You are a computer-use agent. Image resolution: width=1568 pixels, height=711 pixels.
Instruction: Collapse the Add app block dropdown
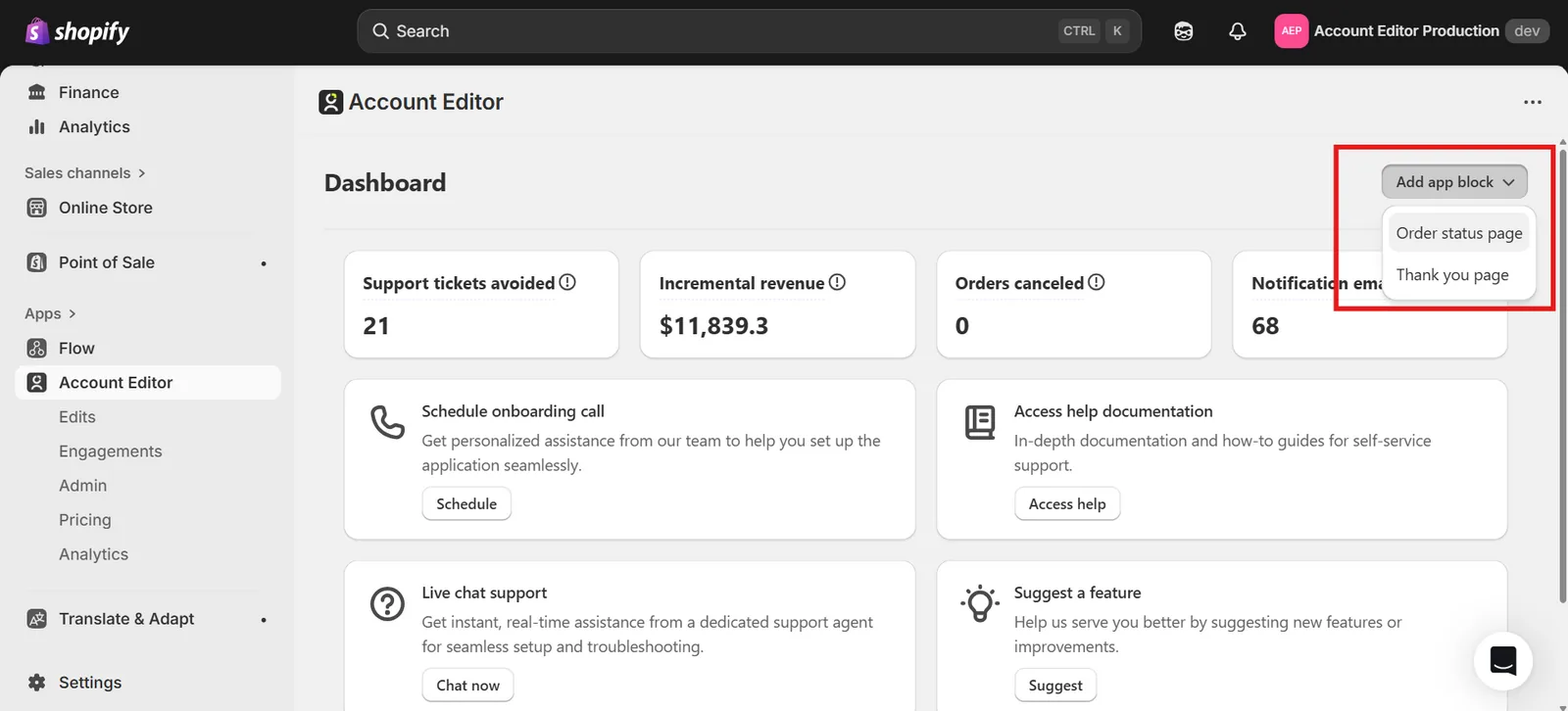pos(1454,182)
